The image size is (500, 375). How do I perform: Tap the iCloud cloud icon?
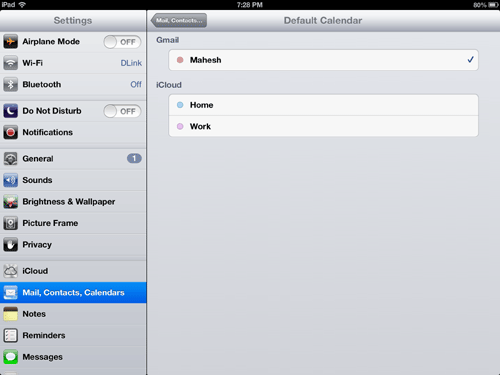[x=10, y=271]
